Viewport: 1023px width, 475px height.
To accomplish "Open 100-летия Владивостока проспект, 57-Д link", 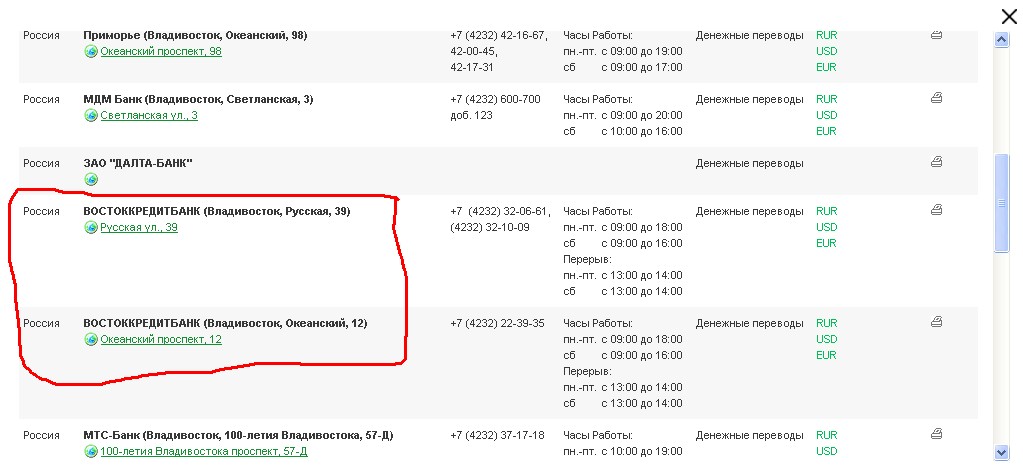I will click(x=203, y=451).
